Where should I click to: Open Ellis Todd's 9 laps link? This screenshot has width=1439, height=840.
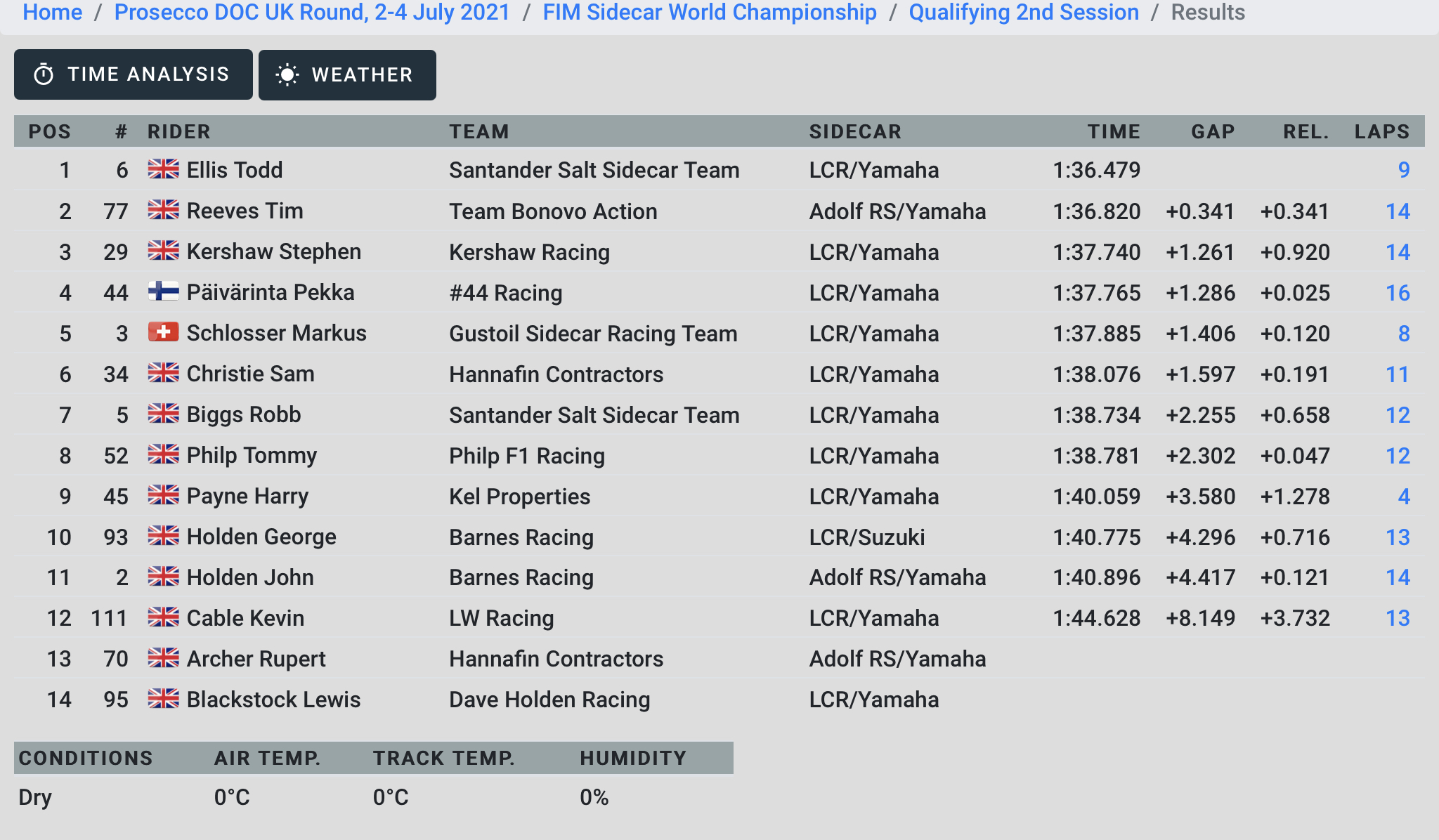pyautogui.click(x=1404, y=170)
